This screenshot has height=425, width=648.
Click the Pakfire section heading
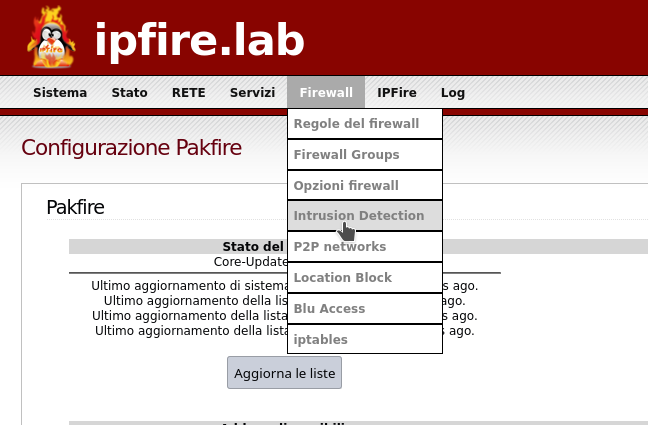coord(75,207)
